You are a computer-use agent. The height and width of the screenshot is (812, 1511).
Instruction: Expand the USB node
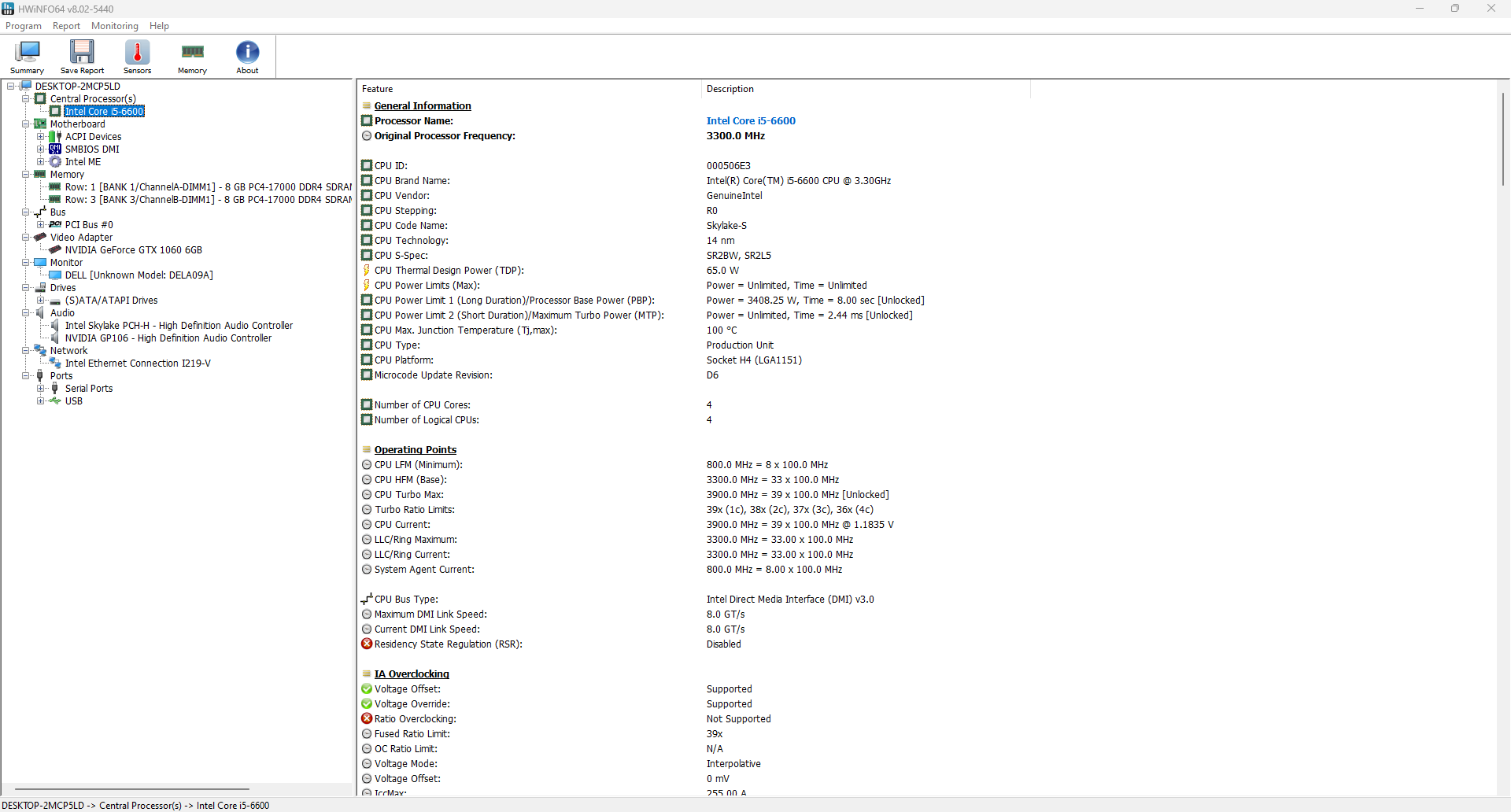pyautogui.click(x=41, y=400)
